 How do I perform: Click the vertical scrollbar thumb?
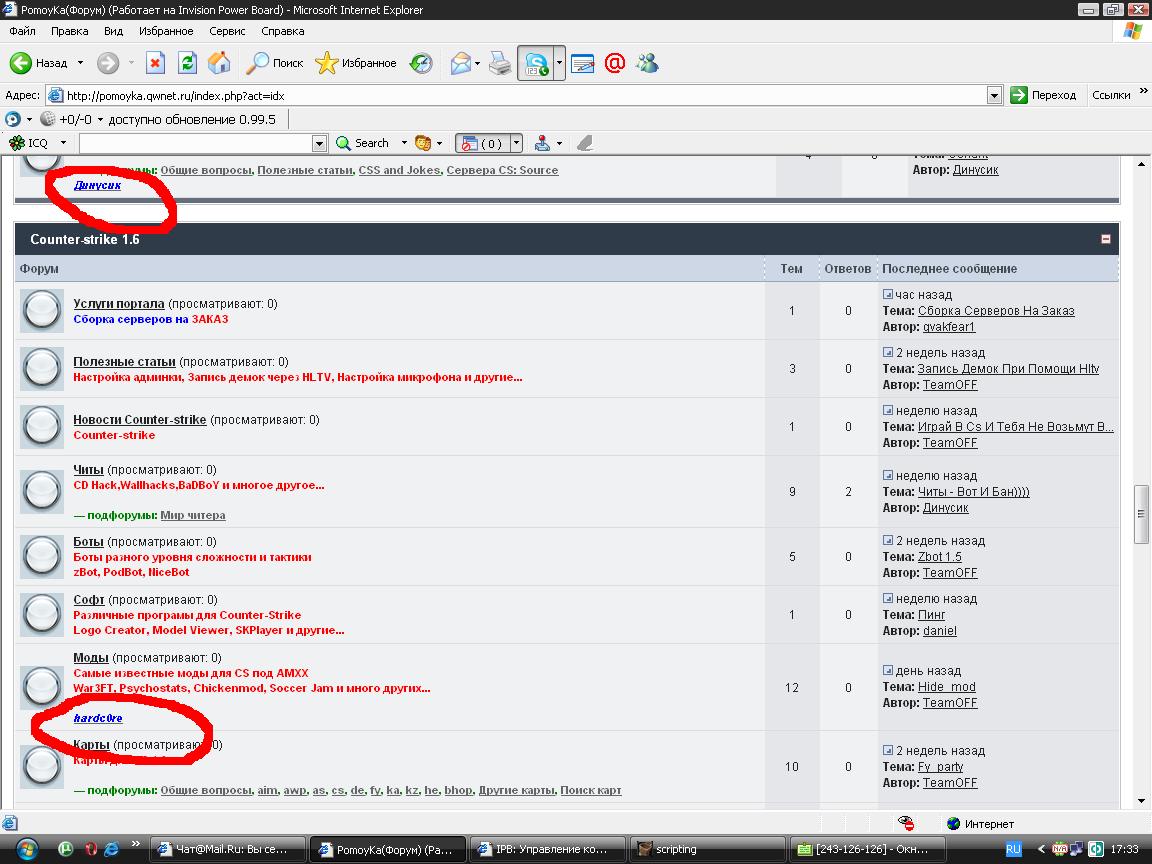coord(1141,514)
